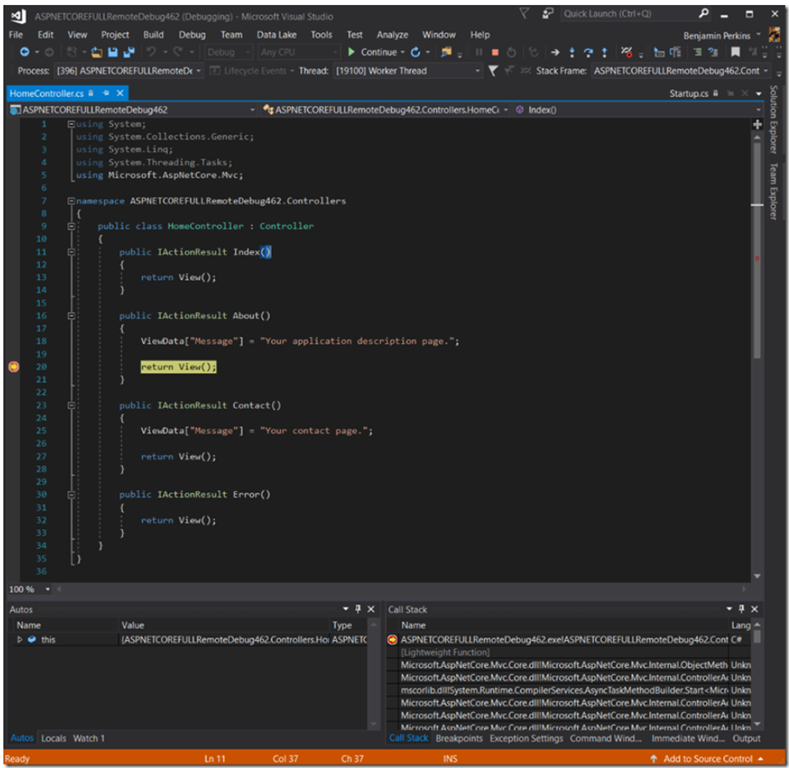Click the green Continue play icon
This screenshot has width=789, height=768.
point(351,52)
